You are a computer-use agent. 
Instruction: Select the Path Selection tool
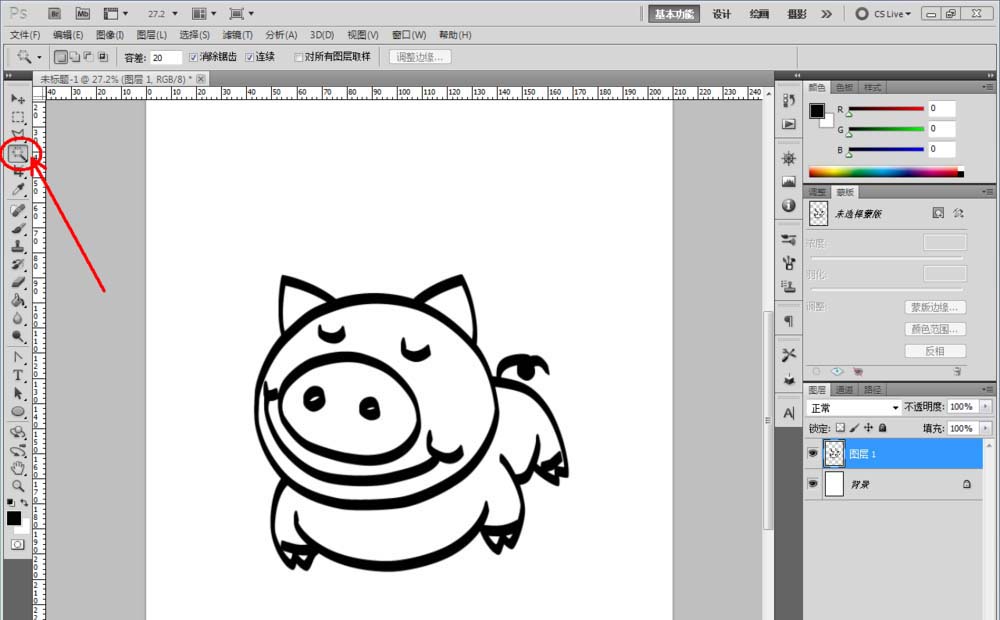click(x=18, y=393)
